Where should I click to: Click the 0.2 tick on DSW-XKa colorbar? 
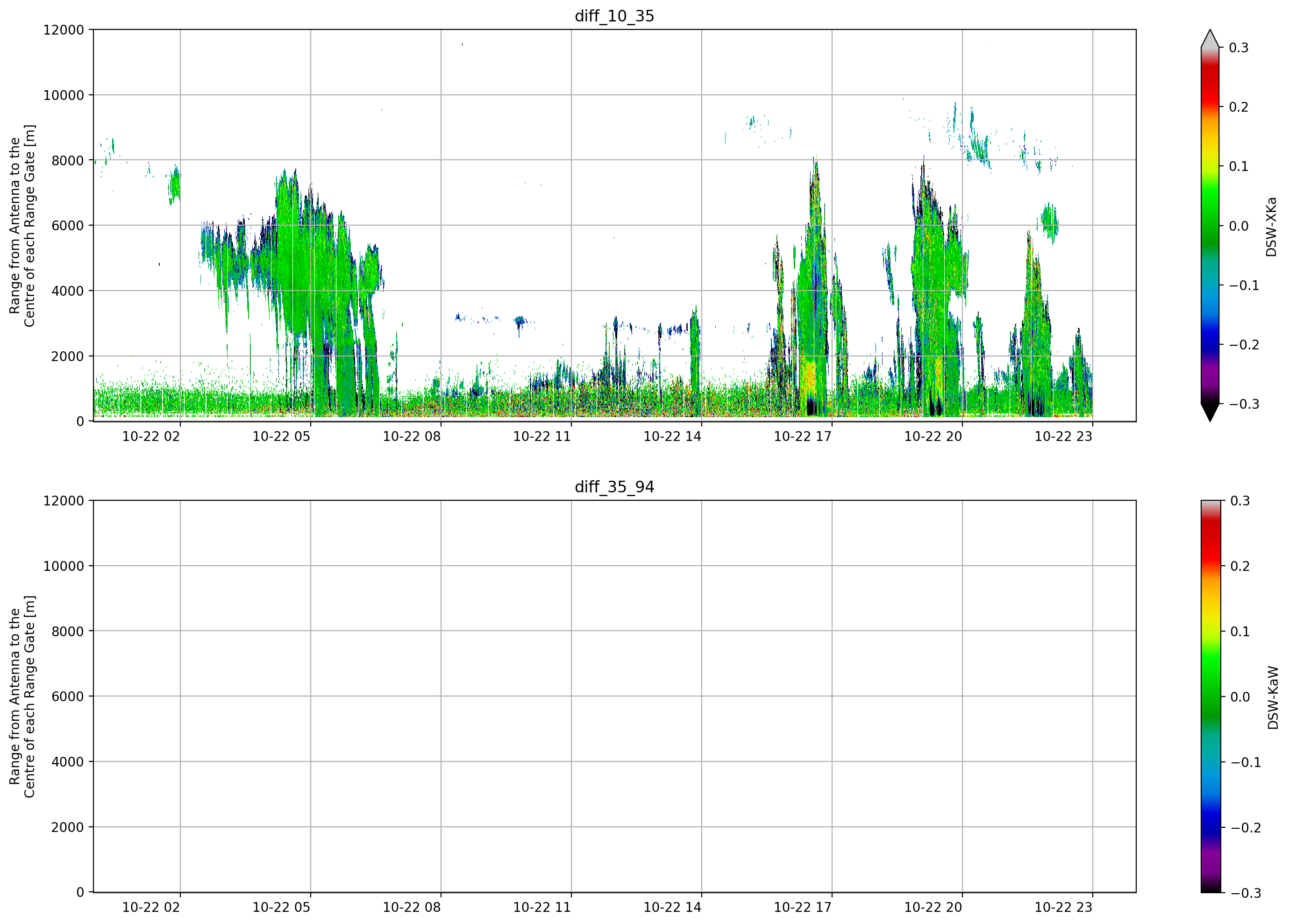1239,107
